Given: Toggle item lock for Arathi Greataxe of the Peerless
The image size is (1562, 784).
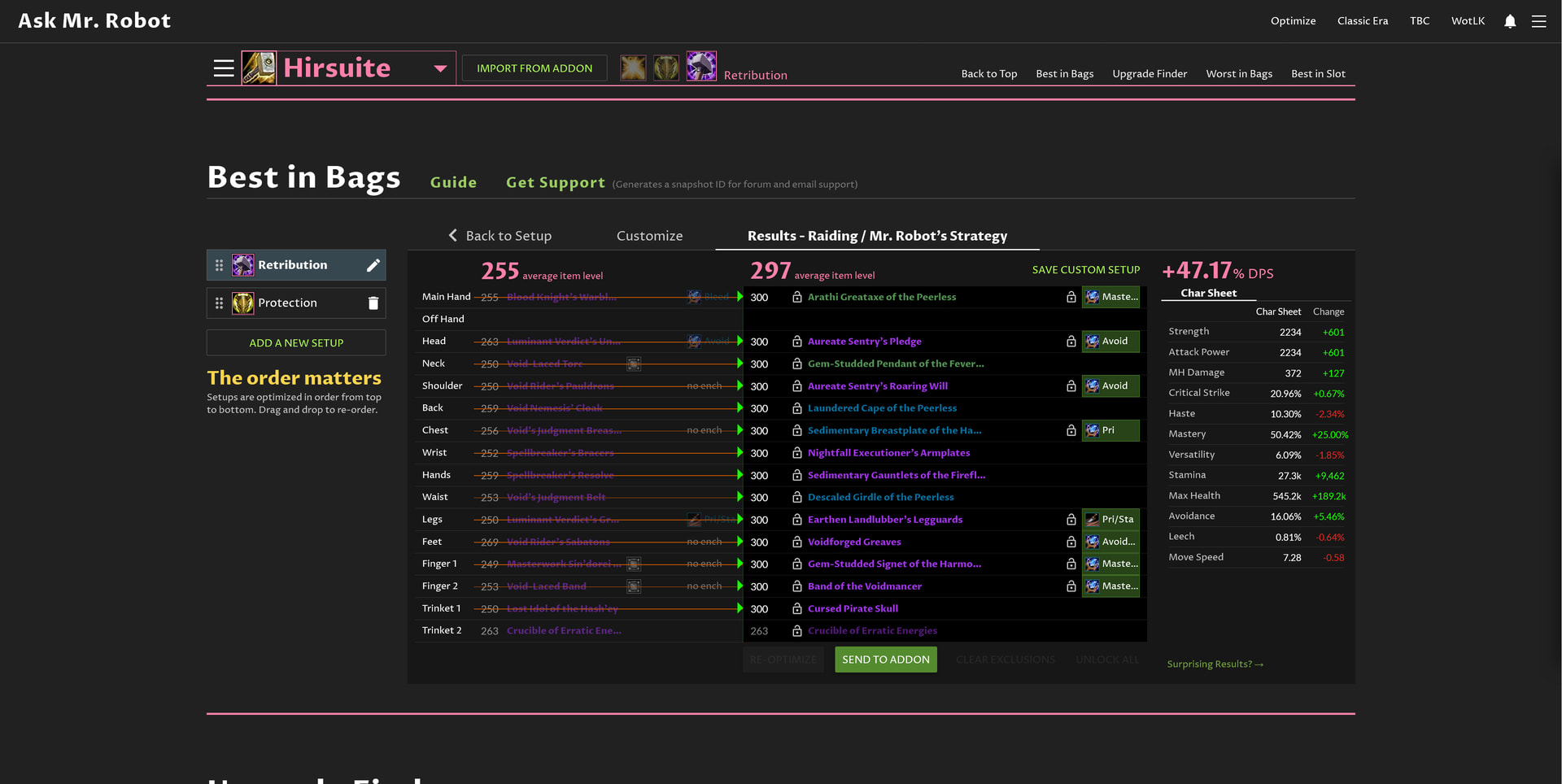Looking at the screenshot, I should pyautogui.click(x=797, y=298).
